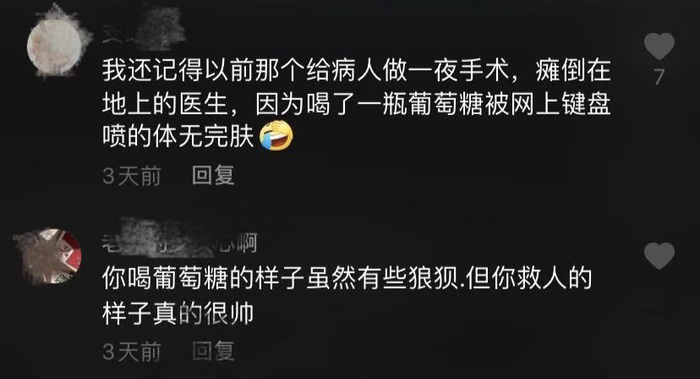Click the like count 7
The height and width of the screenshot is (379, 700).
click(x=659, y=77)
